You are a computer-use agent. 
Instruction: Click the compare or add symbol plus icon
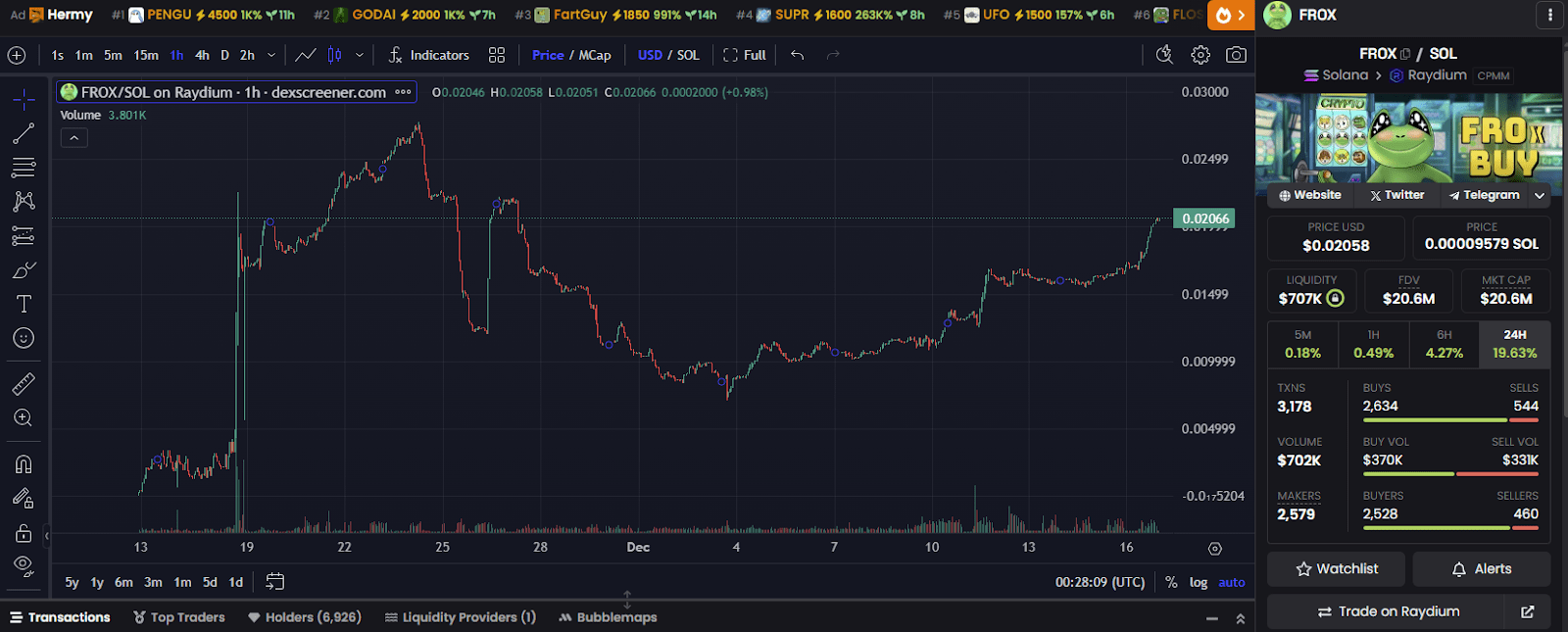(x=17, y=55)
